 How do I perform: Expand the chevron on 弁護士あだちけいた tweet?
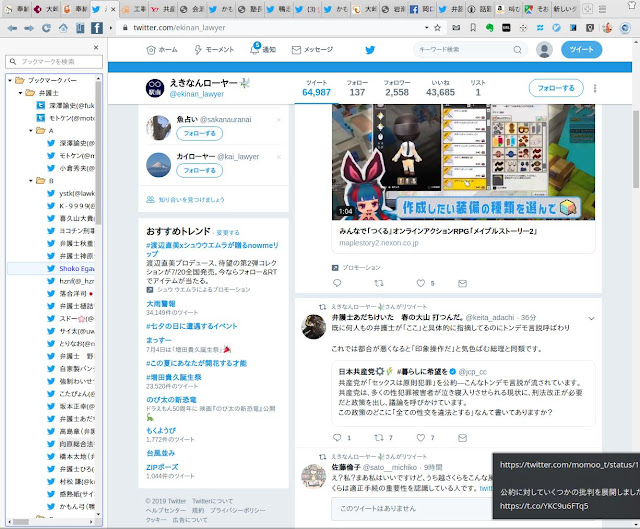[591, 318]
